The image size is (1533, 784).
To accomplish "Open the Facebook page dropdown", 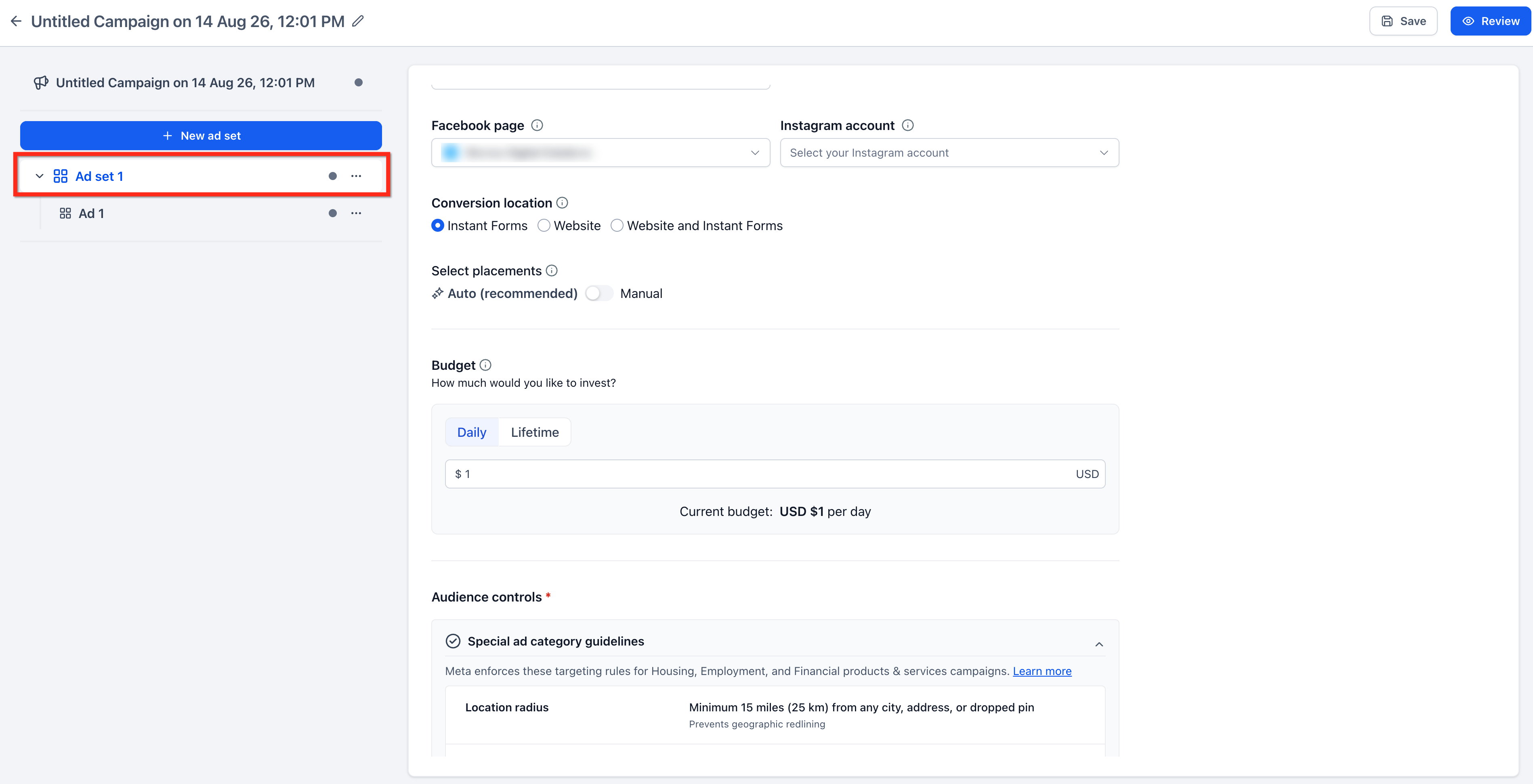I will pyautogui.click(x=601, y=153).
